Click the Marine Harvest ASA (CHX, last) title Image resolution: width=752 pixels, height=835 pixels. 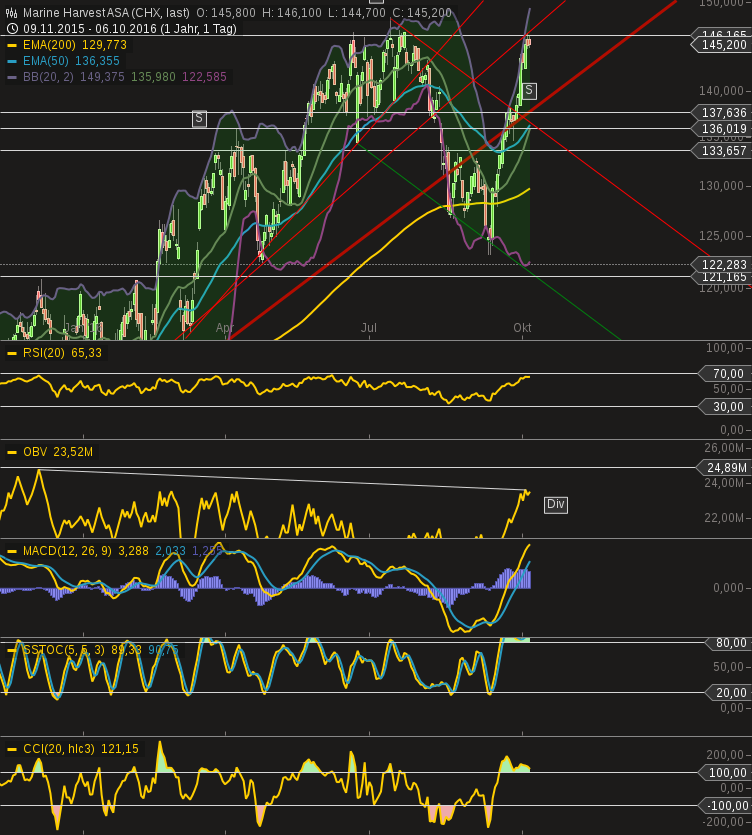pyautogui.click(x=106, y=13)
